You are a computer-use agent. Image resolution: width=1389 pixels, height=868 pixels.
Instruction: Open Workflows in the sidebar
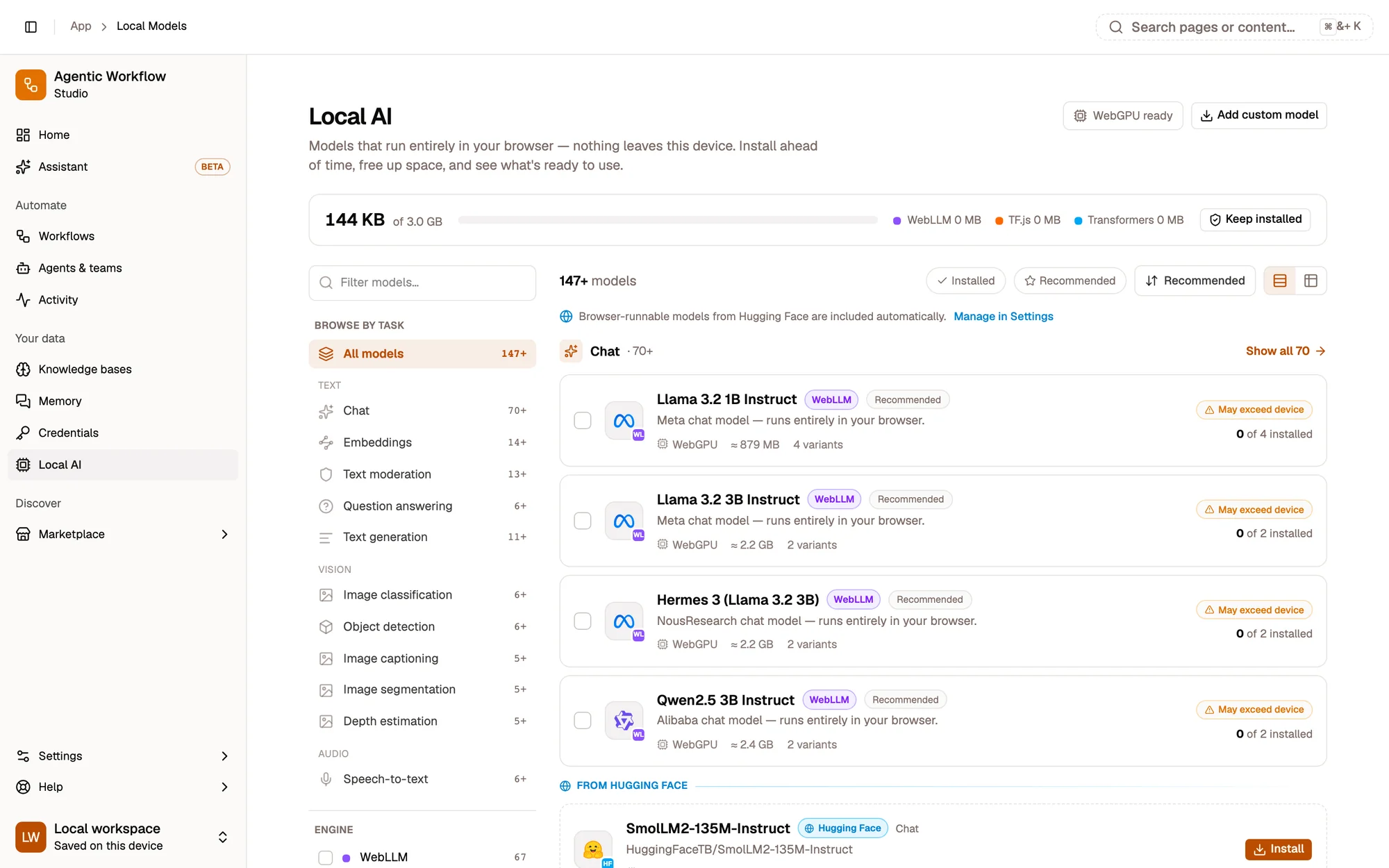coord(123,236)
